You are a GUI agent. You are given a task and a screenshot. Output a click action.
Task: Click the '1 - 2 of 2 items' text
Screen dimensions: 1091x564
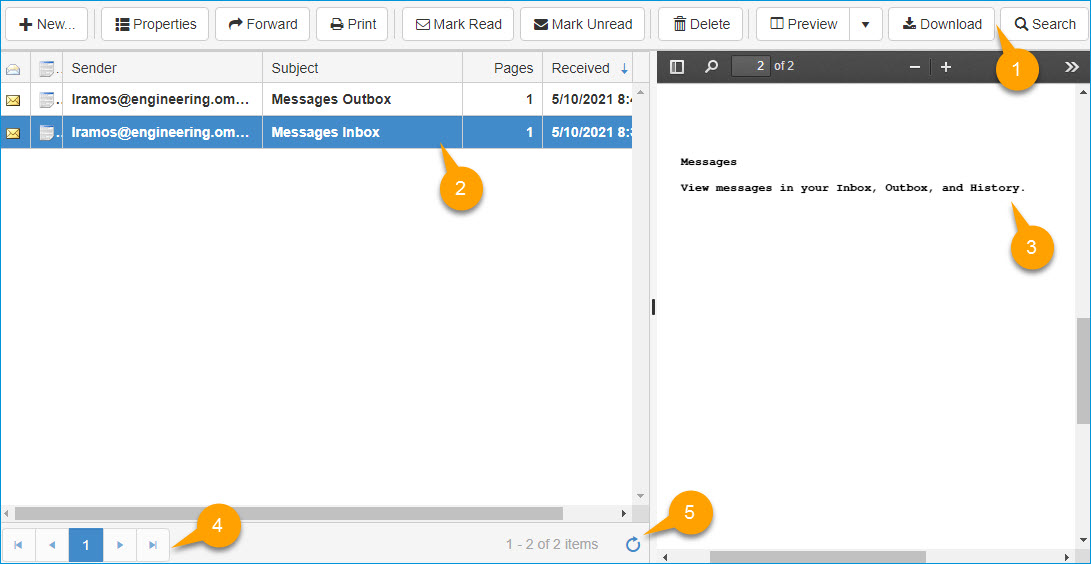pos(552,545)
